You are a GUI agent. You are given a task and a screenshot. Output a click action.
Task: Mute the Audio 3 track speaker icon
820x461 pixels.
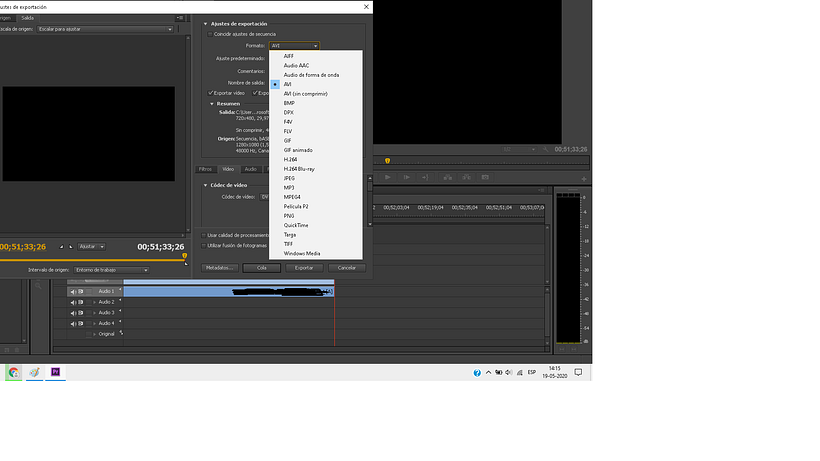click(x=73, y=313)
